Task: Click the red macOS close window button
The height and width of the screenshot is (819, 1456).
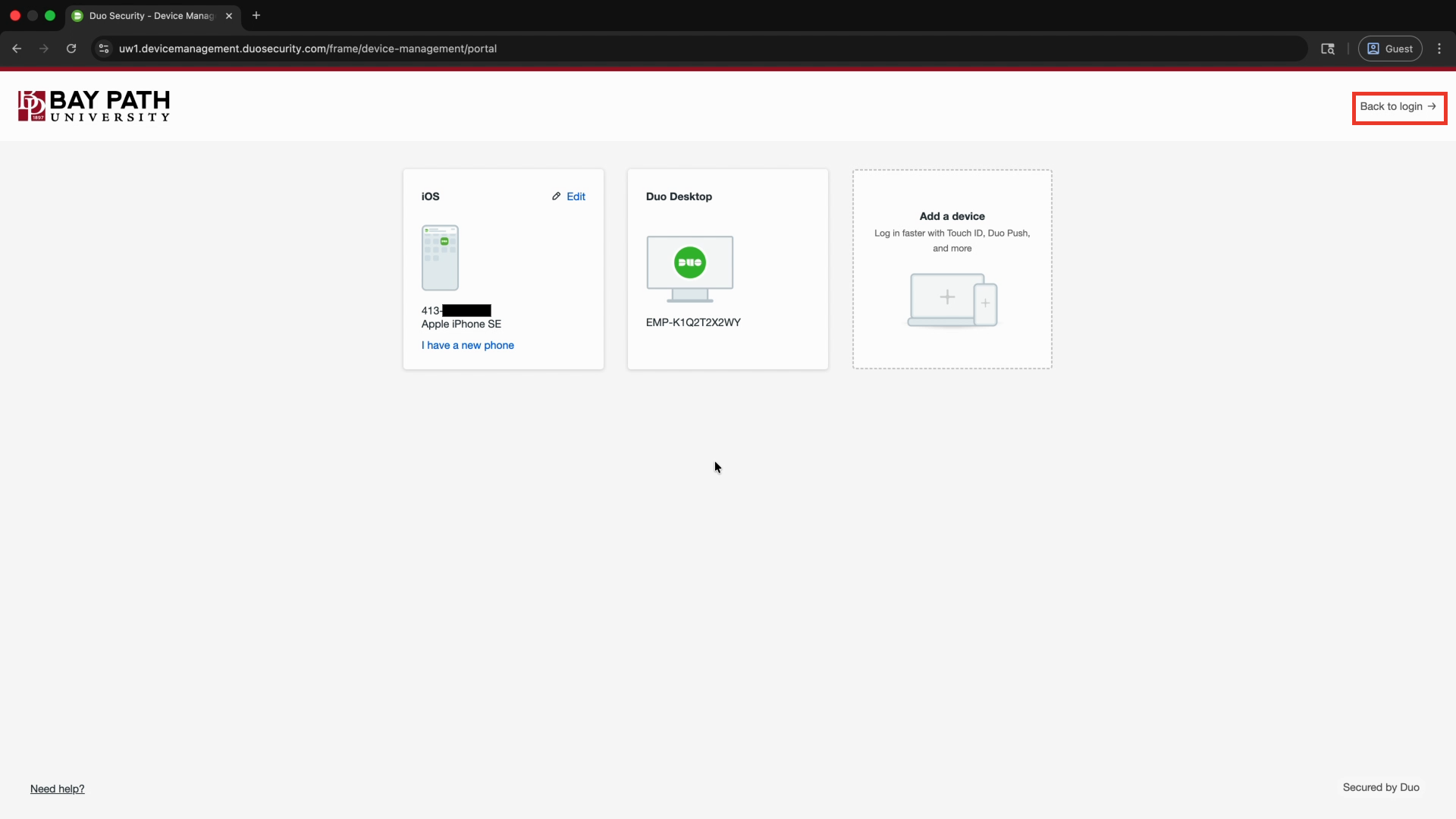Action: click(15, 15)
